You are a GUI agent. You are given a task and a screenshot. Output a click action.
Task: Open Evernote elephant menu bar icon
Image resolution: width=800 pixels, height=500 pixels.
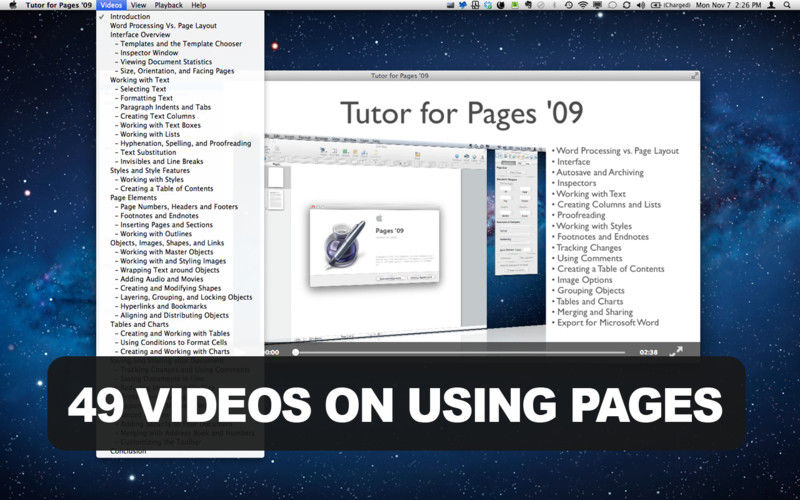pyautogui.click(x=528, y=5)
